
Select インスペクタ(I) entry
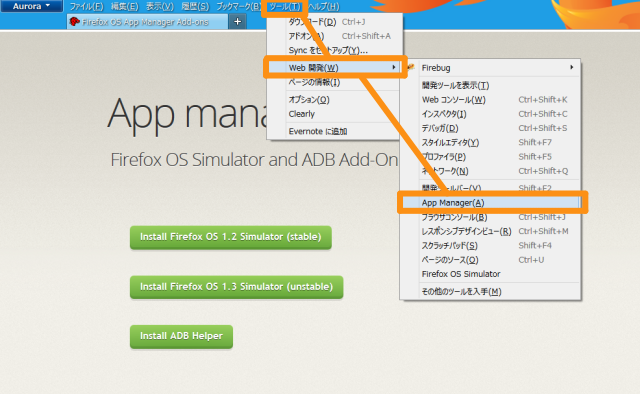pos(491,114)
